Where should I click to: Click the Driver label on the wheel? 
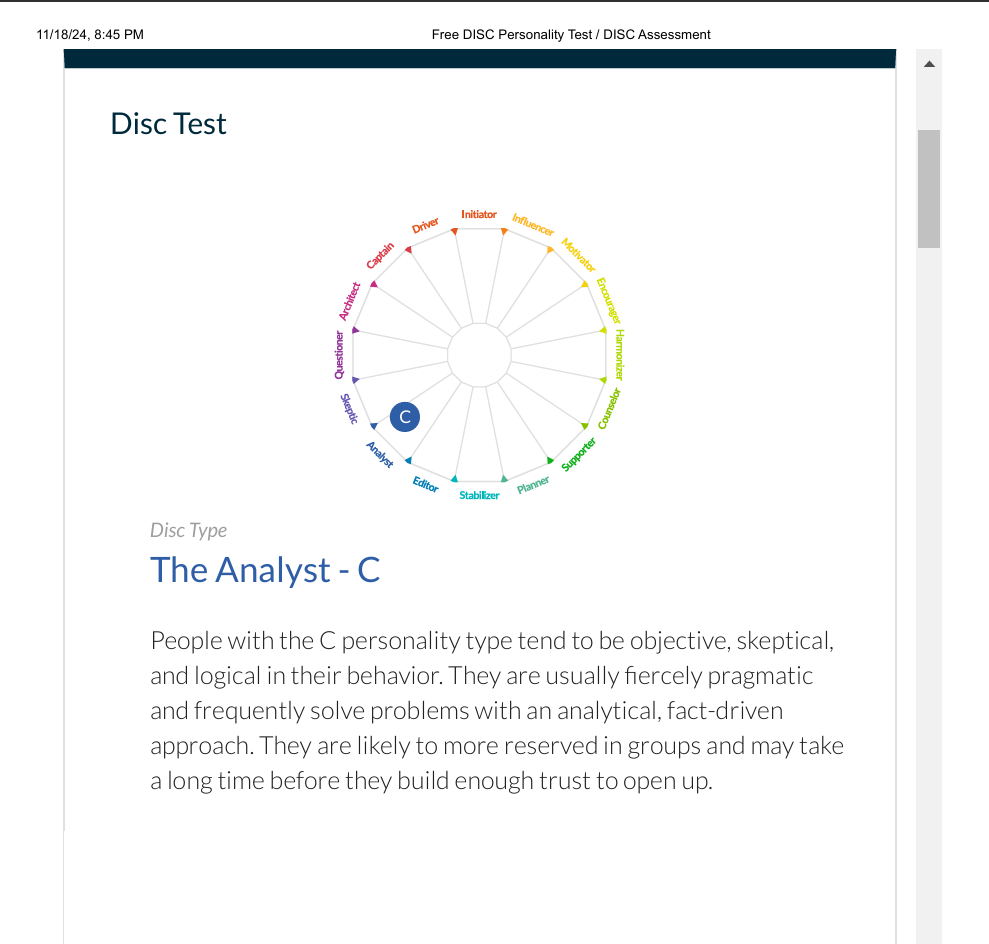(x=425, y=224)
